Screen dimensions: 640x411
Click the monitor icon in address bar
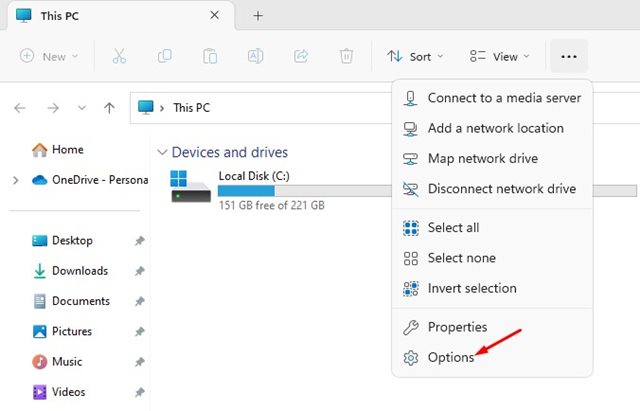coord(146,107)
